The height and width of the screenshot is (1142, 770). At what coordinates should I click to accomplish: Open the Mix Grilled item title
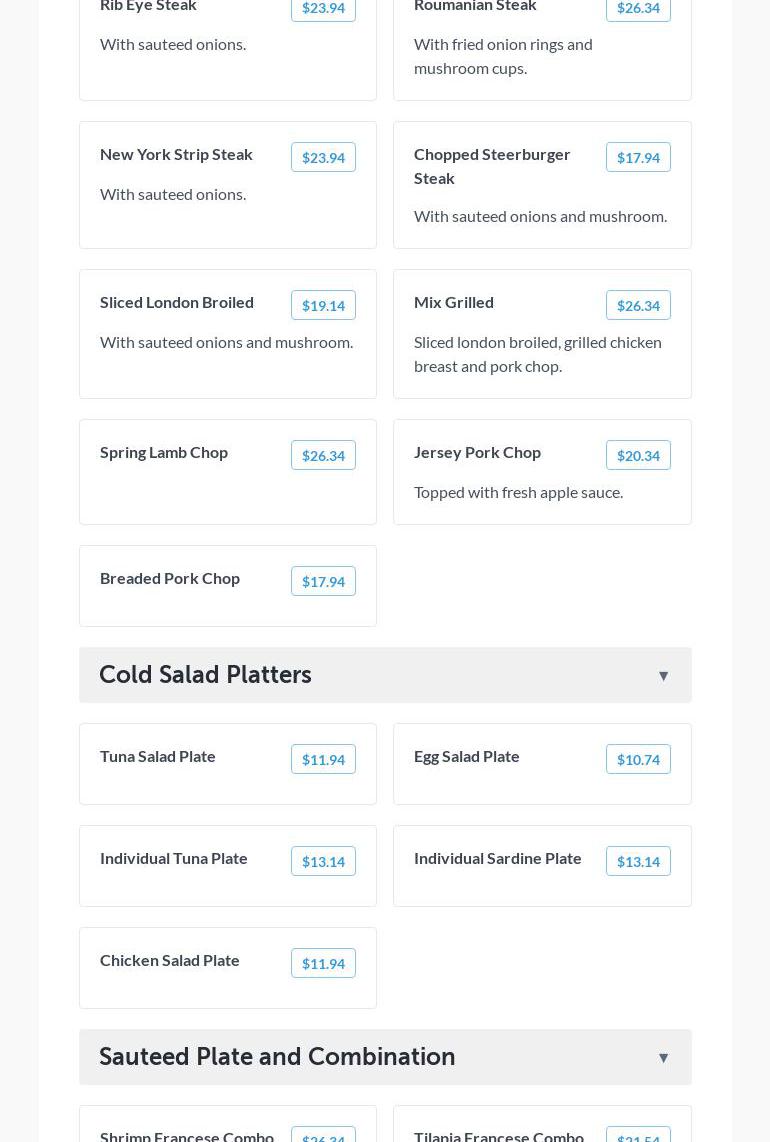pos(454,302)
